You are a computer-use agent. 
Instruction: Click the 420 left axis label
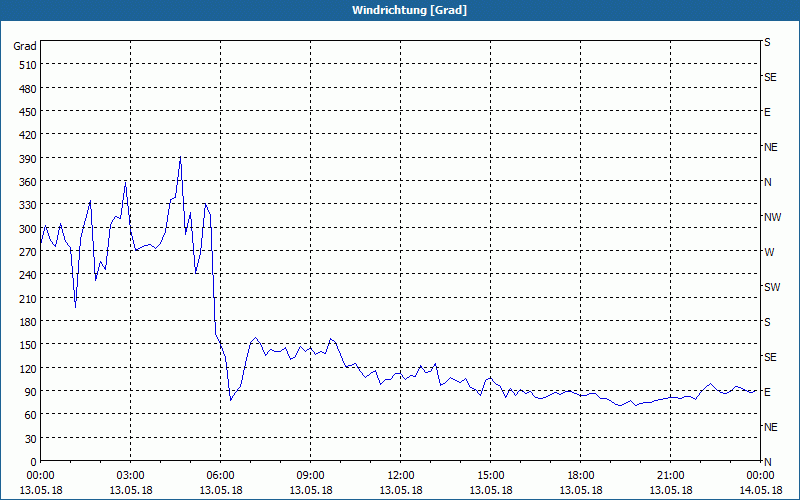tap(28, 136)
